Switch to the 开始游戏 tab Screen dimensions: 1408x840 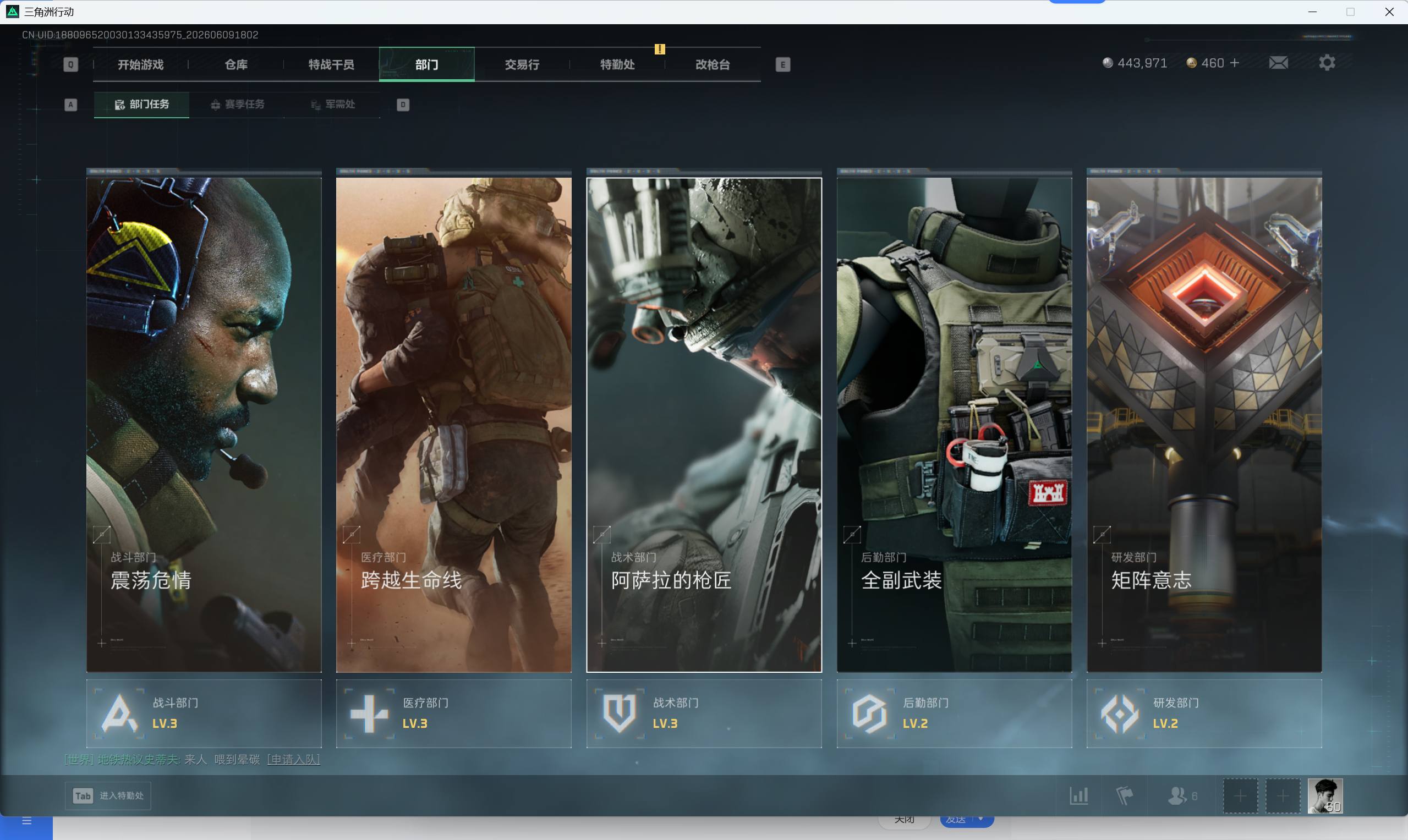pyautogui.click(x=140, y=64)
